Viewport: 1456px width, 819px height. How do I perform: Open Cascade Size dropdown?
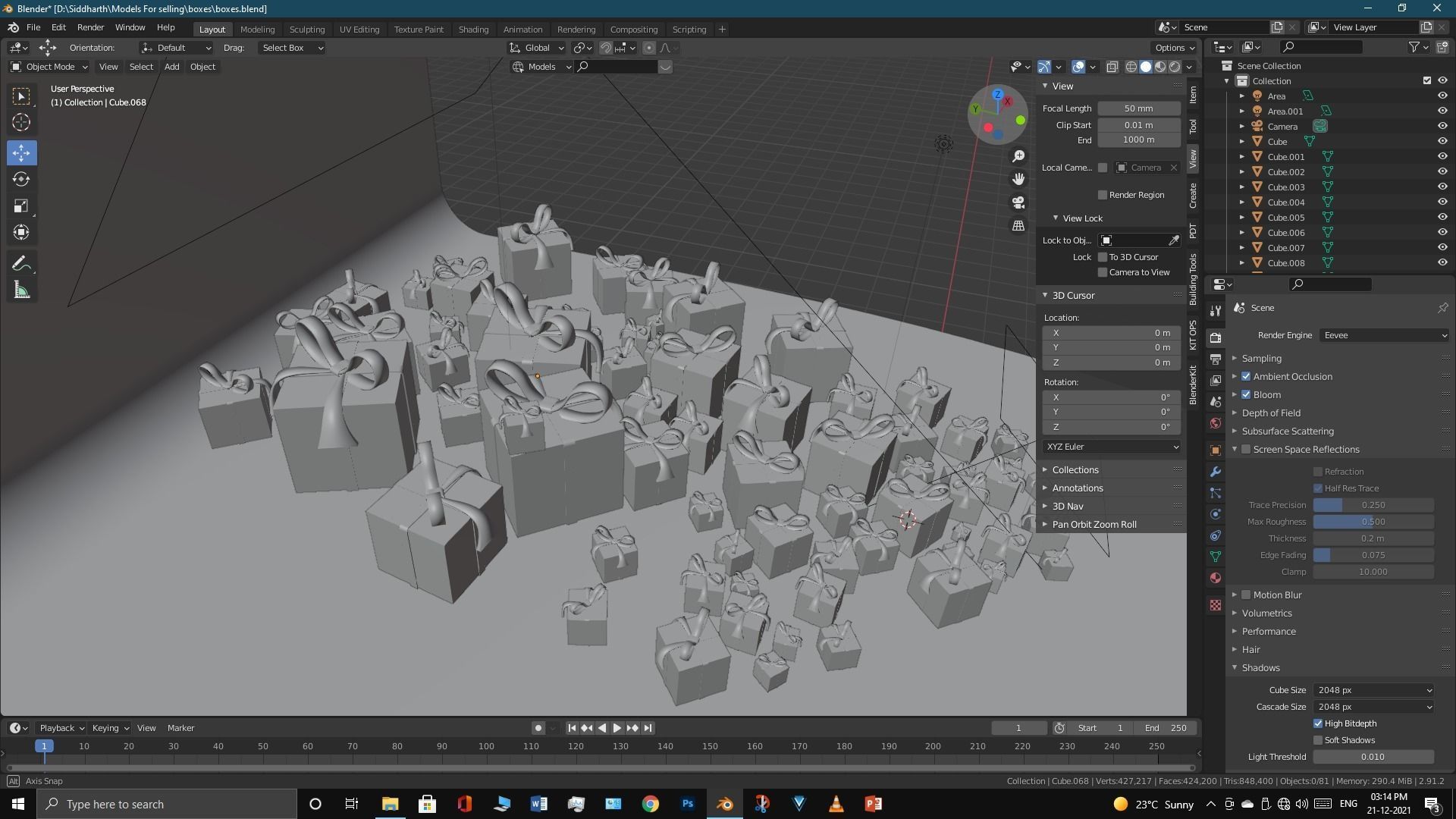click(1373, 708)
